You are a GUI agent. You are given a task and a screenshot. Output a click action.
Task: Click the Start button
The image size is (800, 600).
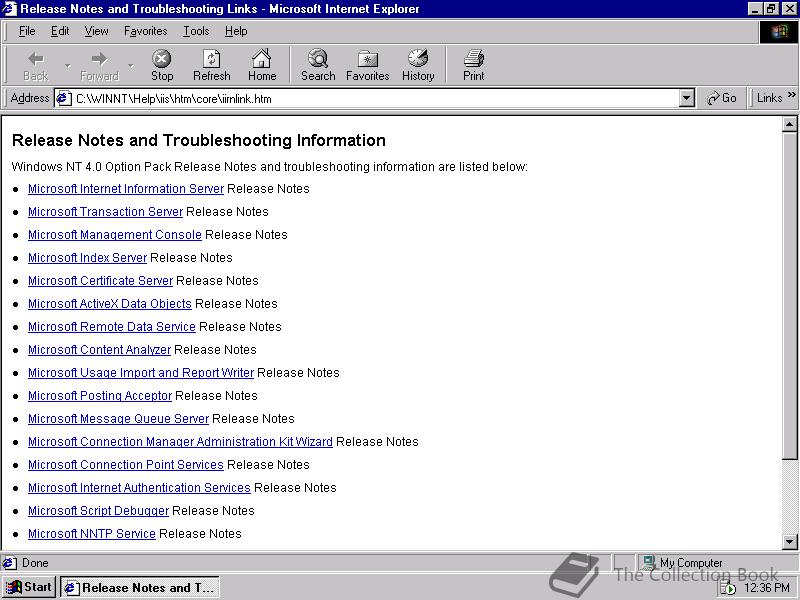[x=29, y=587]
